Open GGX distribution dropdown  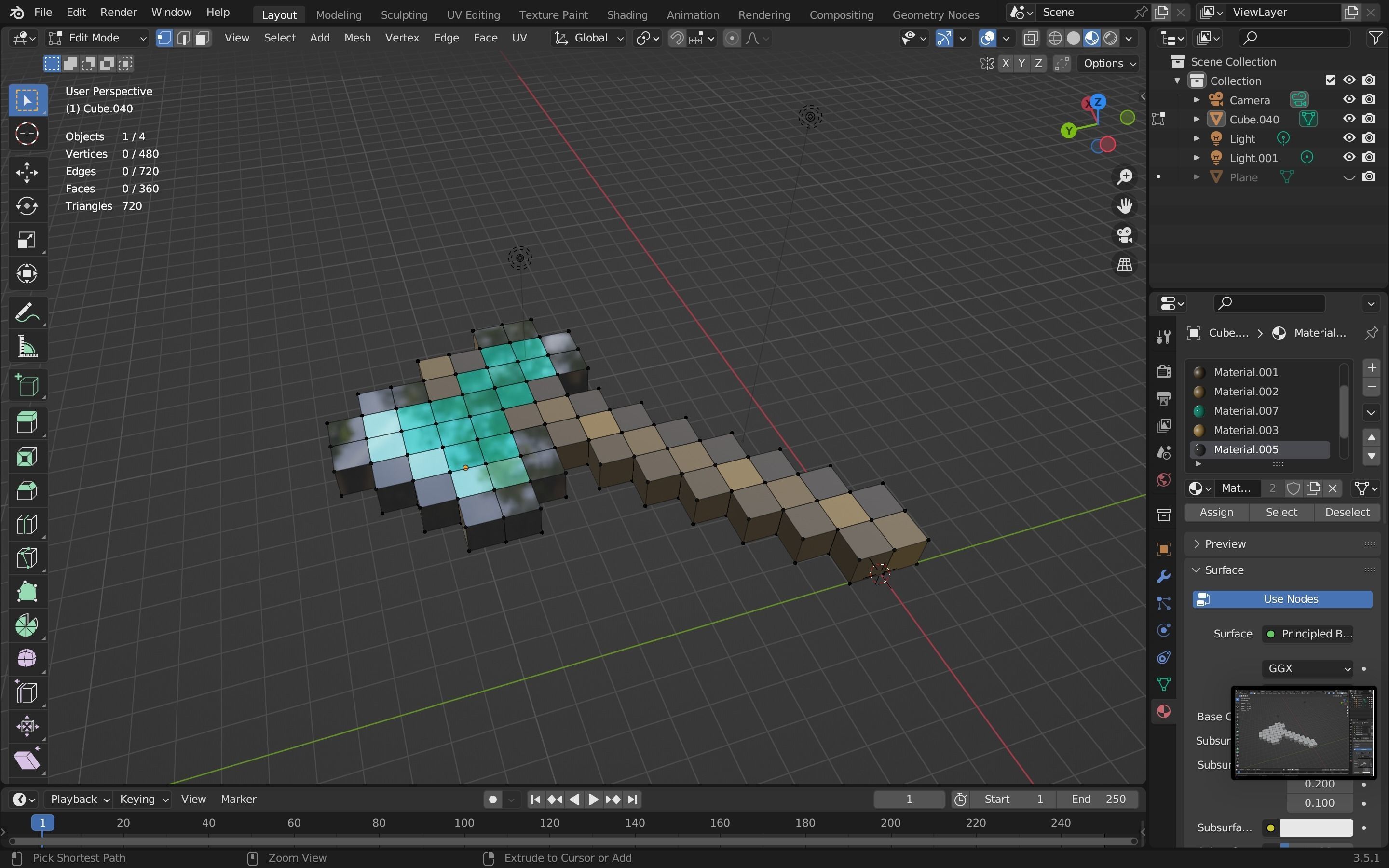[1307, 668]
